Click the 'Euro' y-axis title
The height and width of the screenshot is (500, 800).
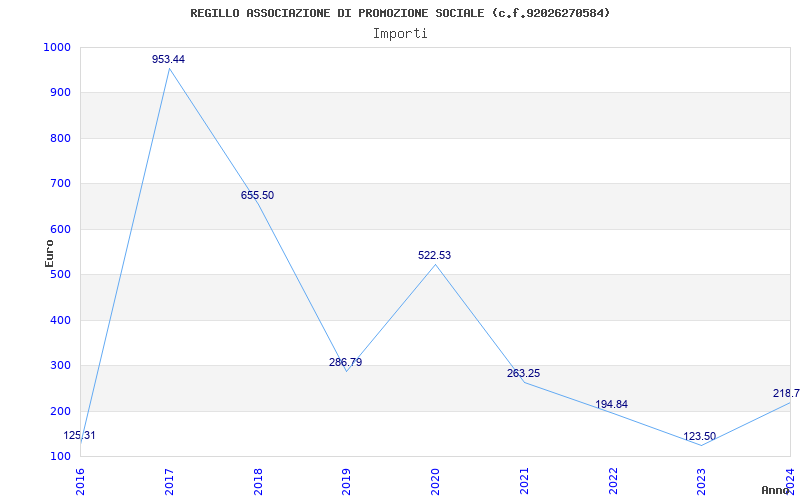tap(49, 253)
